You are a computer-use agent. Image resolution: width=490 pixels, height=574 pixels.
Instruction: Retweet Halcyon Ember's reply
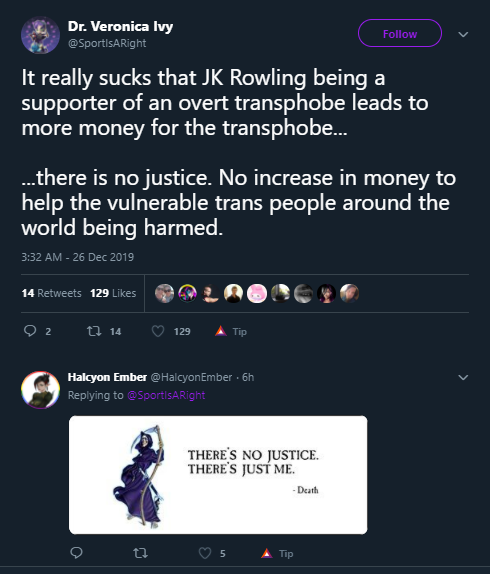click(x=140, y=553)
